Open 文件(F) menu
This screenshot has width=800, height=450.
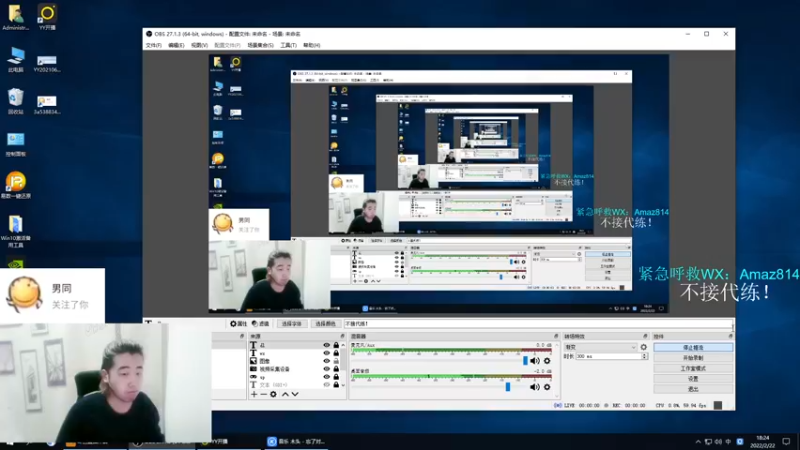154,45
